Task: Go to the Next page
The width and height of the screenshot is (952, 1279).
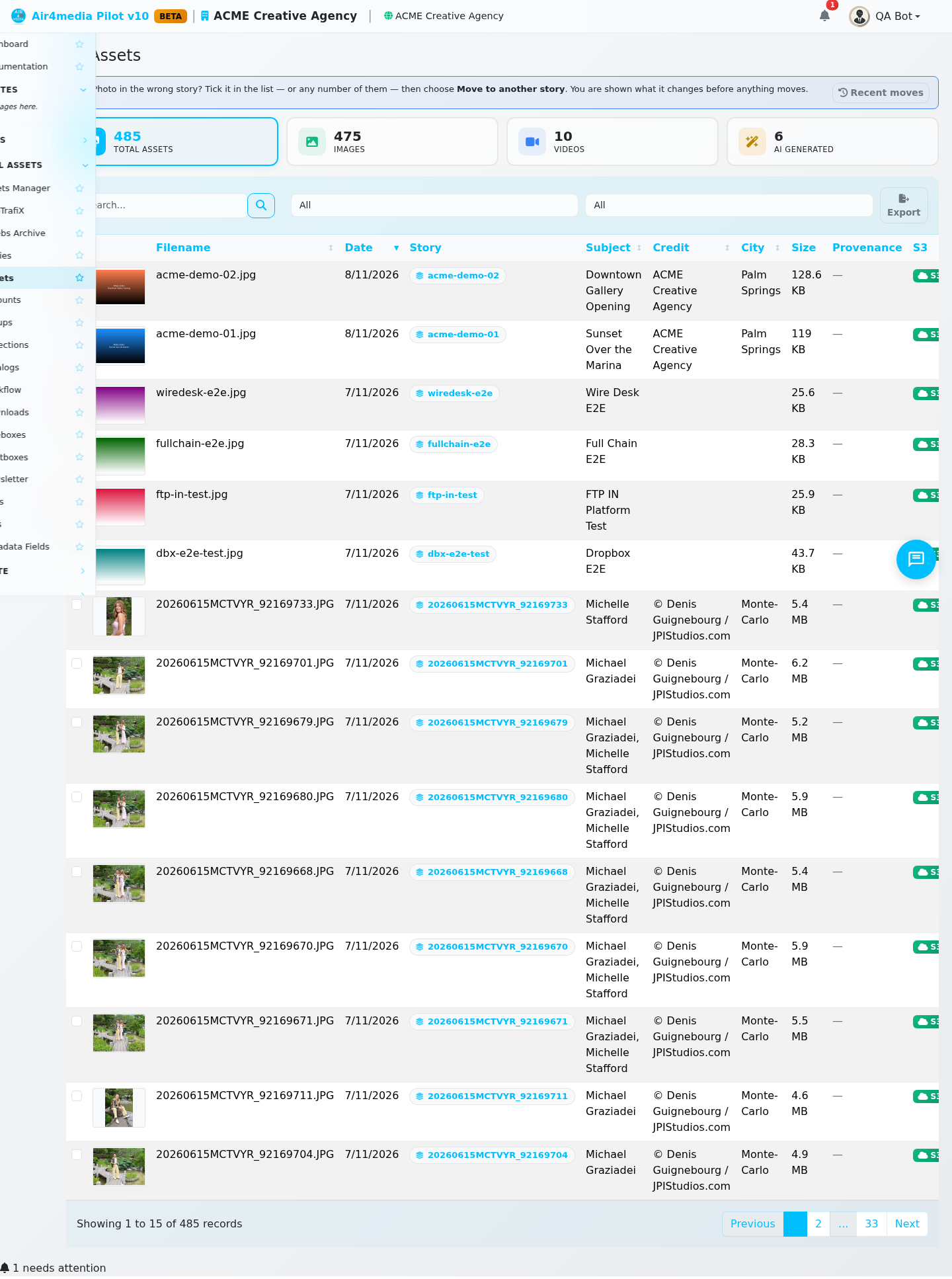Action: pos(907,1223)
